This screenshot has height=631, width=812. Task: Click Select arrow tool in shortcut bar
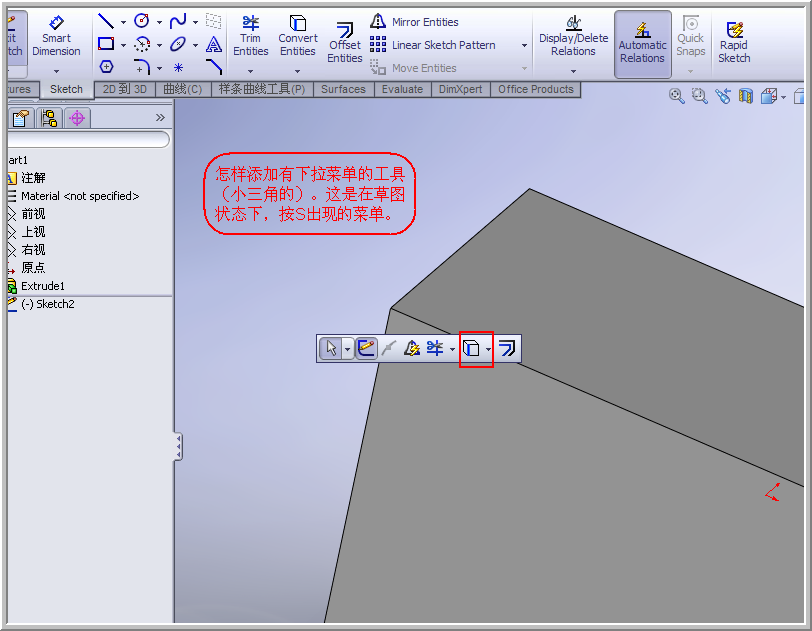pos(331,348)
